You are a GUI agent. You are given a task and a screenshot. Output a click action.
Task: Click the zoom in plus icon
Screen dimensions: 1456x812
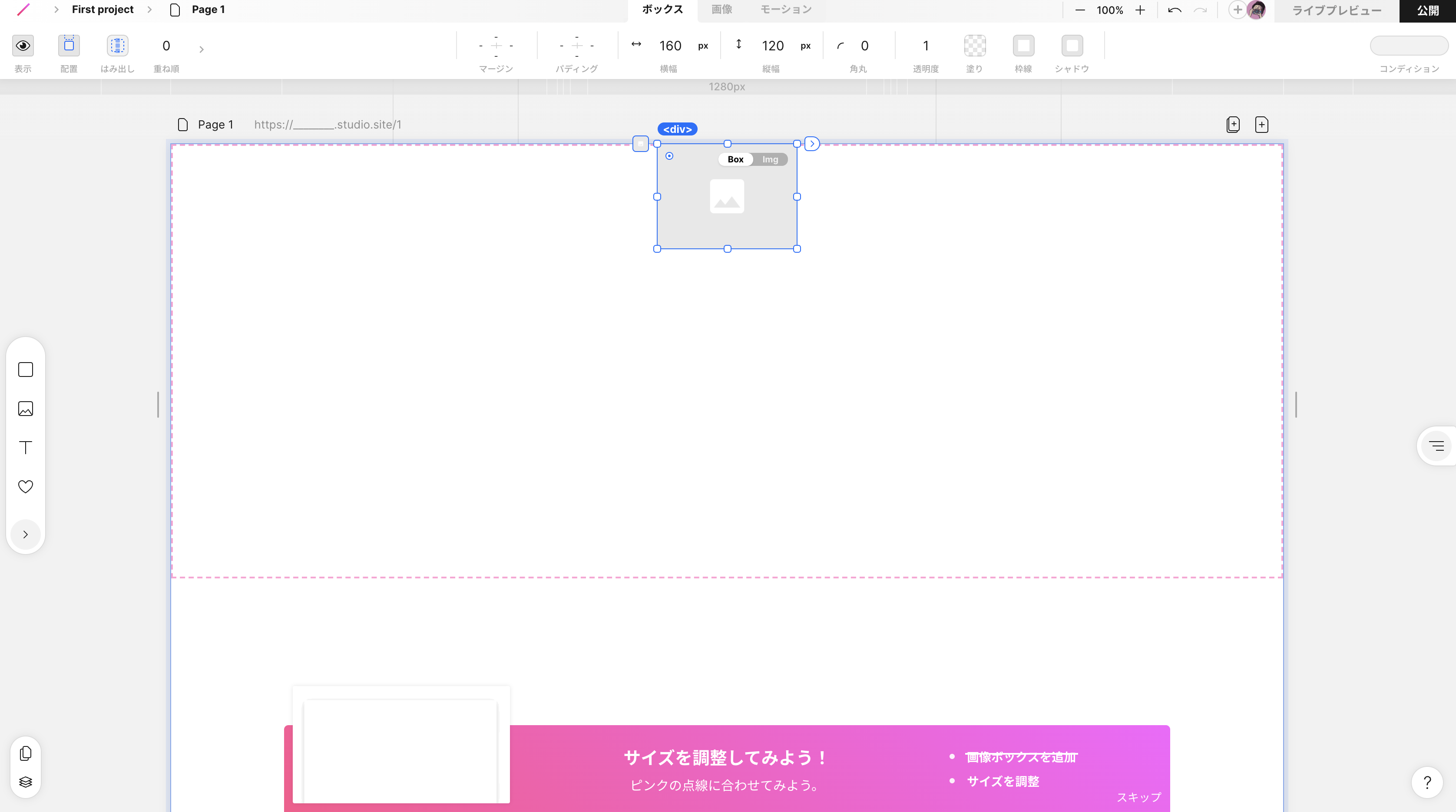(x=1140, y=10)
